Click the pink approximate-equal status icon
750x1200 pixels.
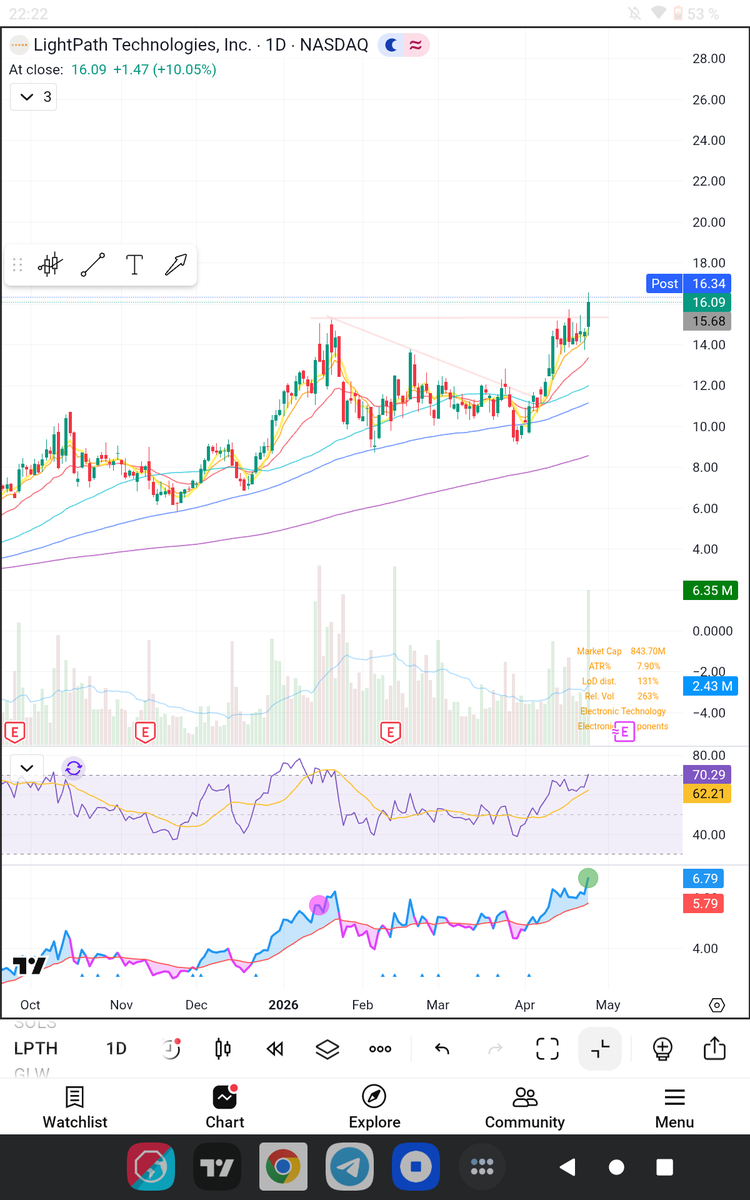coord(415,45)
